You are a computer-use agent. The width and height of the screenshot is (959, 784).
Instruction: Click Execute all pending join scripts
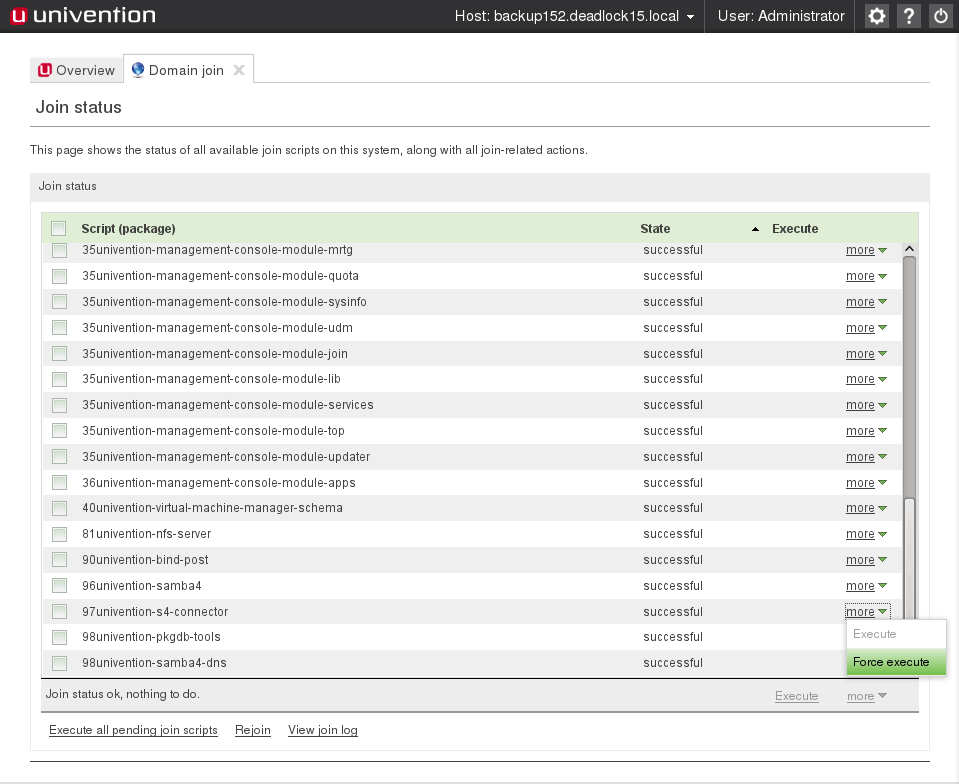pyautogui.click(x=133, y=730)
